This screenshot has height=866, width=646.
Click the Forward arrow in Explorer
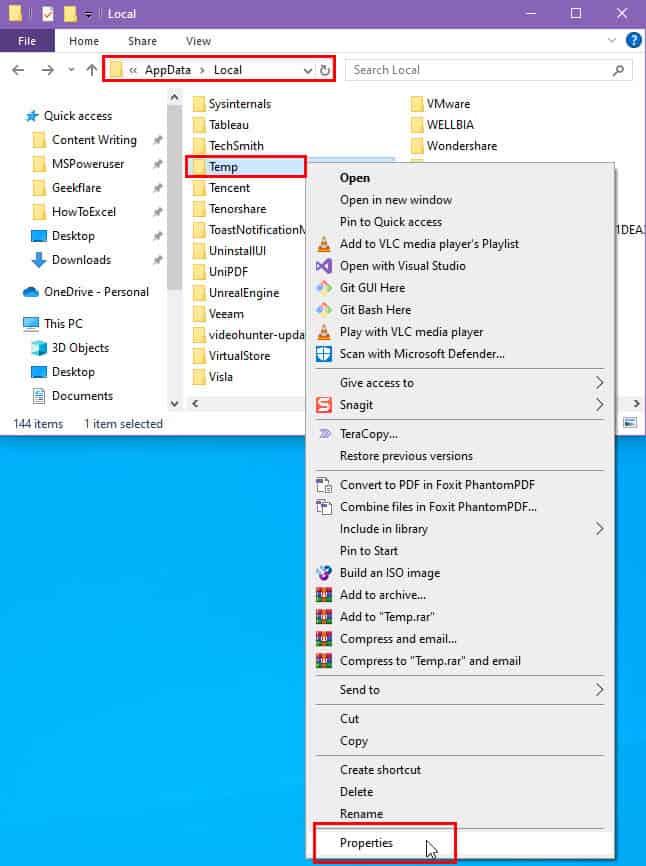(x=48, y=70)
